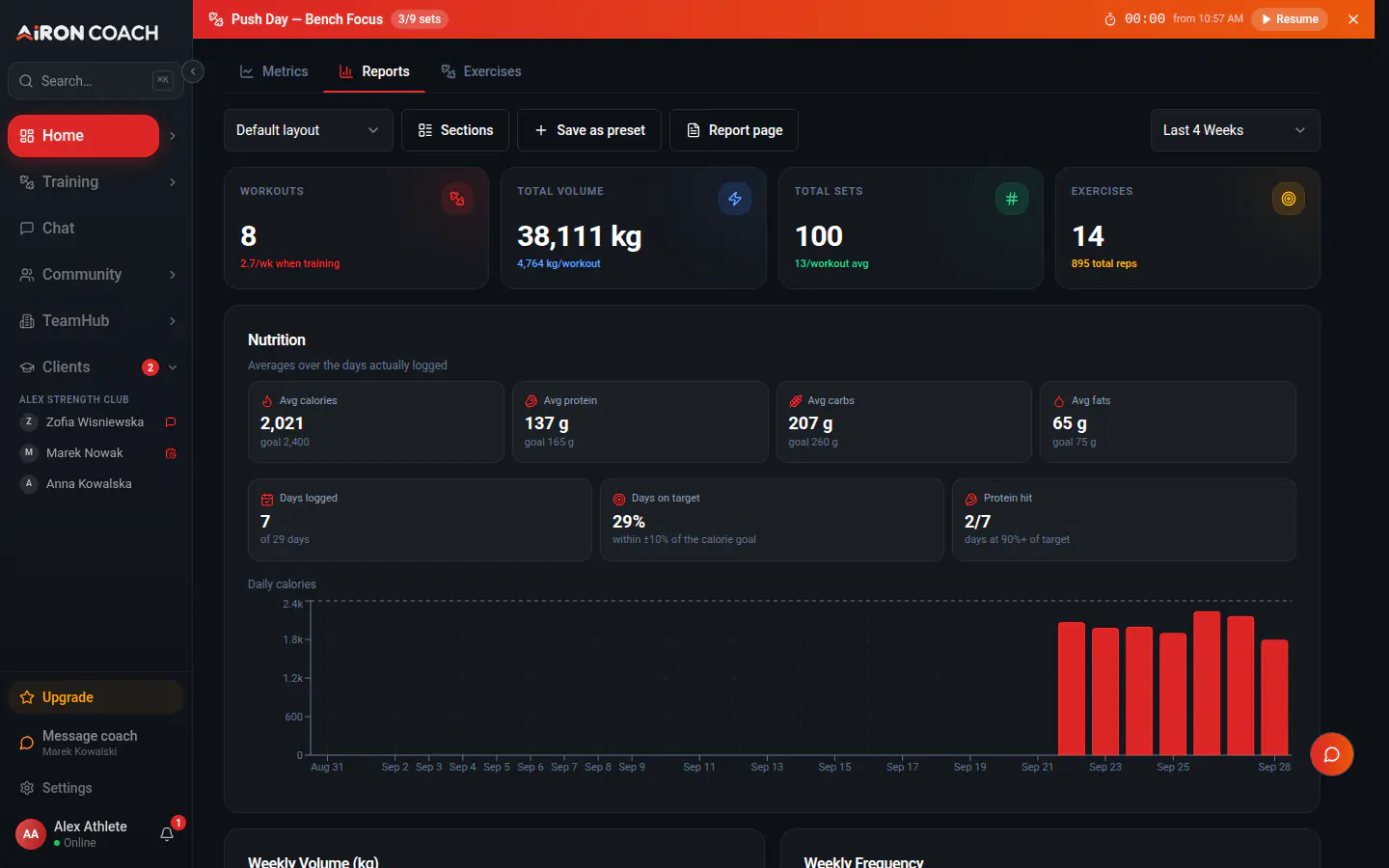Click the Protein hit icon

click(x=971, y=499)
